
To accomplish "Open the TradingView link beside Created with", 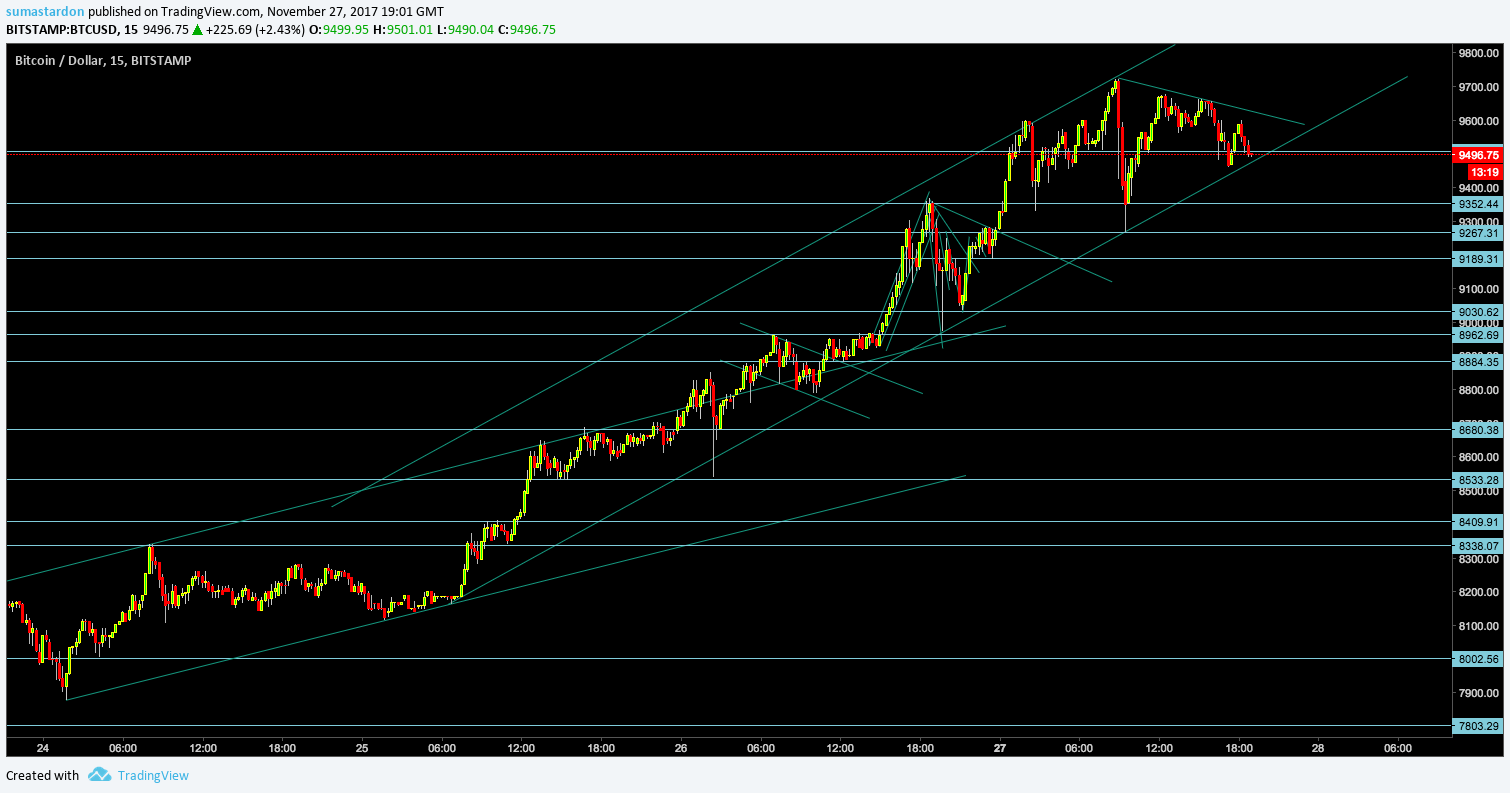I will [153, 775].
